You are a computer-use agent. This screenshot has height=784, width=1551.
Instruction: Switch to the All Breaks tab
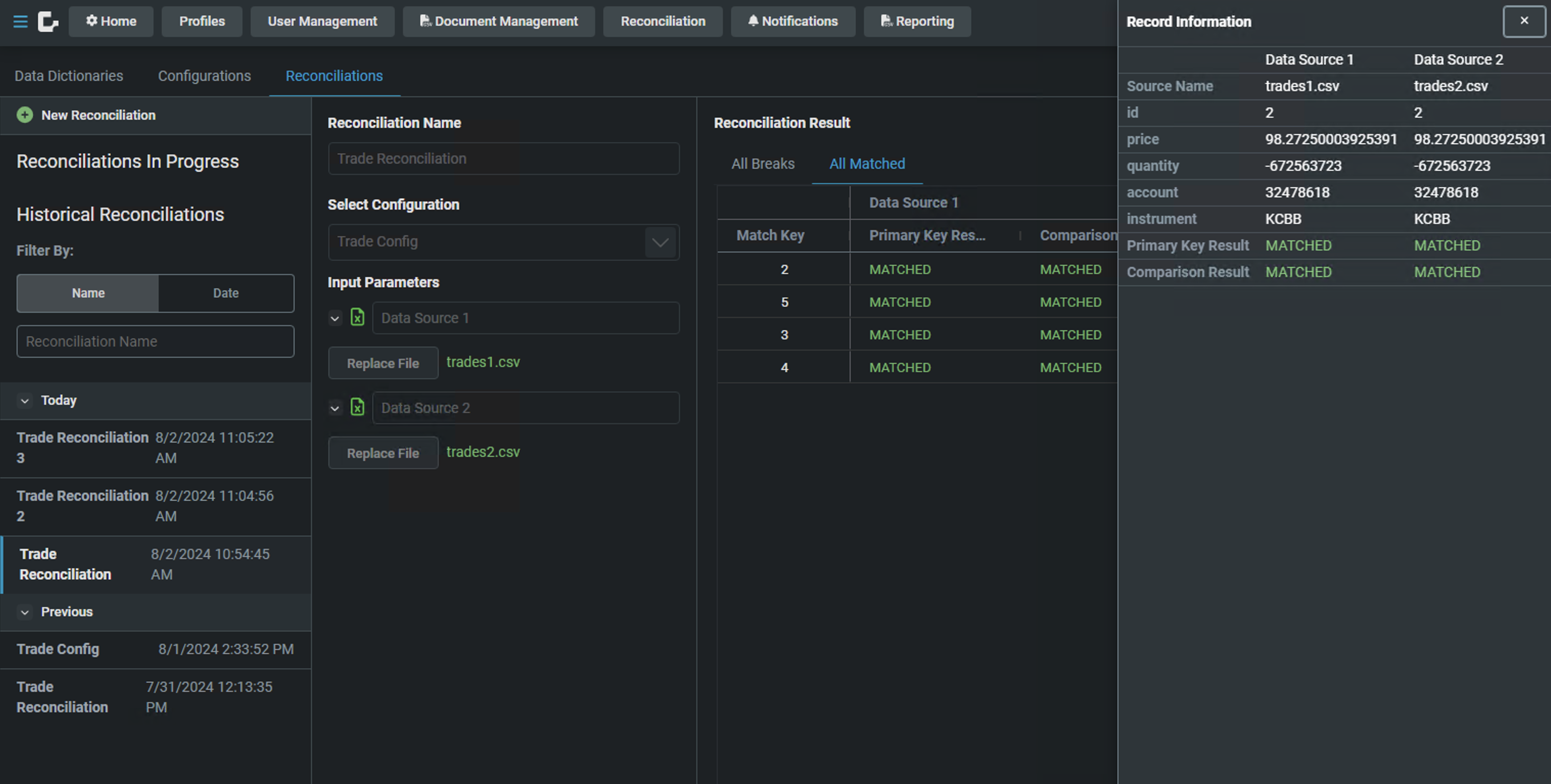point(762,164)
